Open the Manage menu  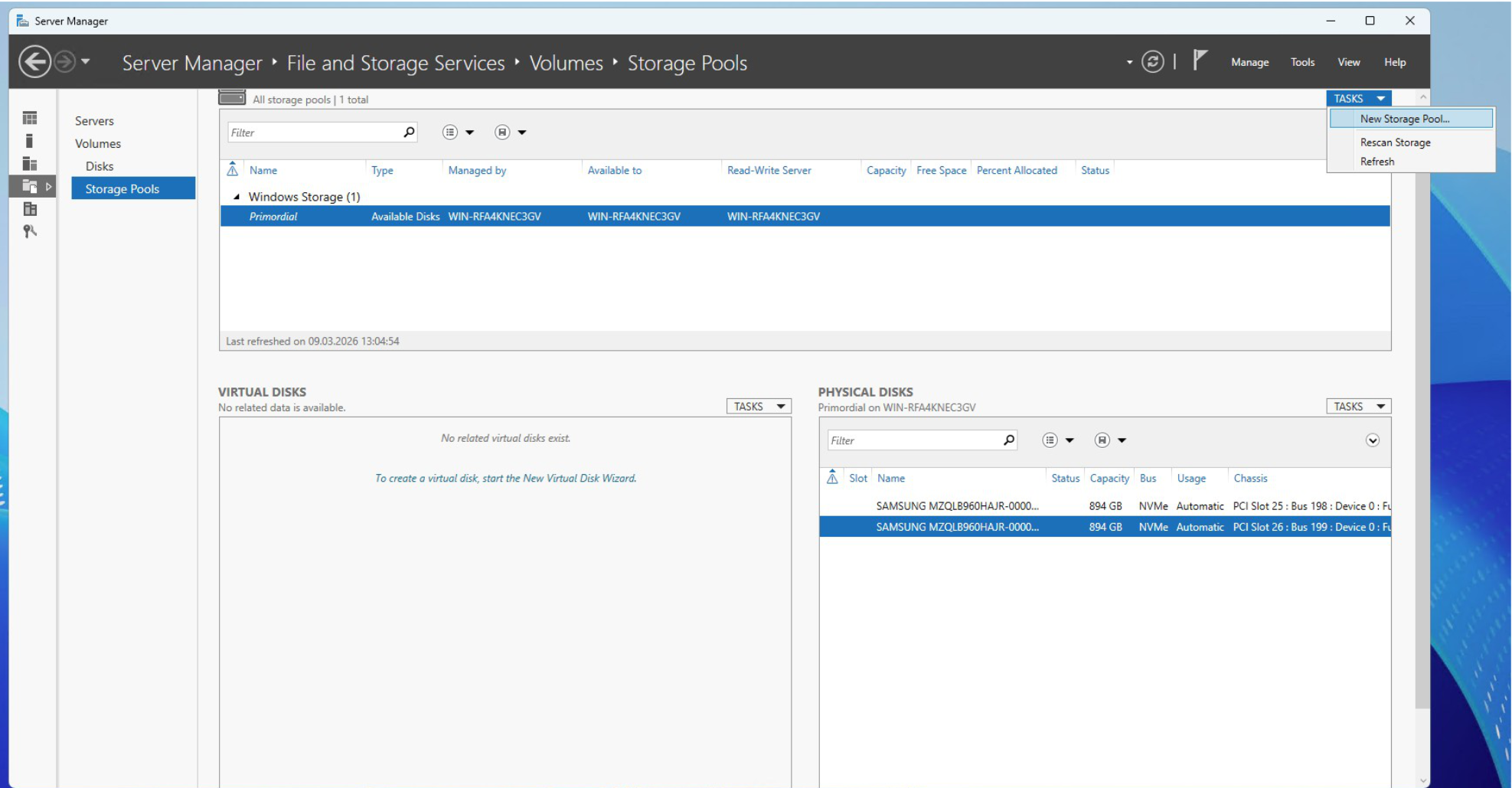pyautogui.click(x=1249, y=62)
